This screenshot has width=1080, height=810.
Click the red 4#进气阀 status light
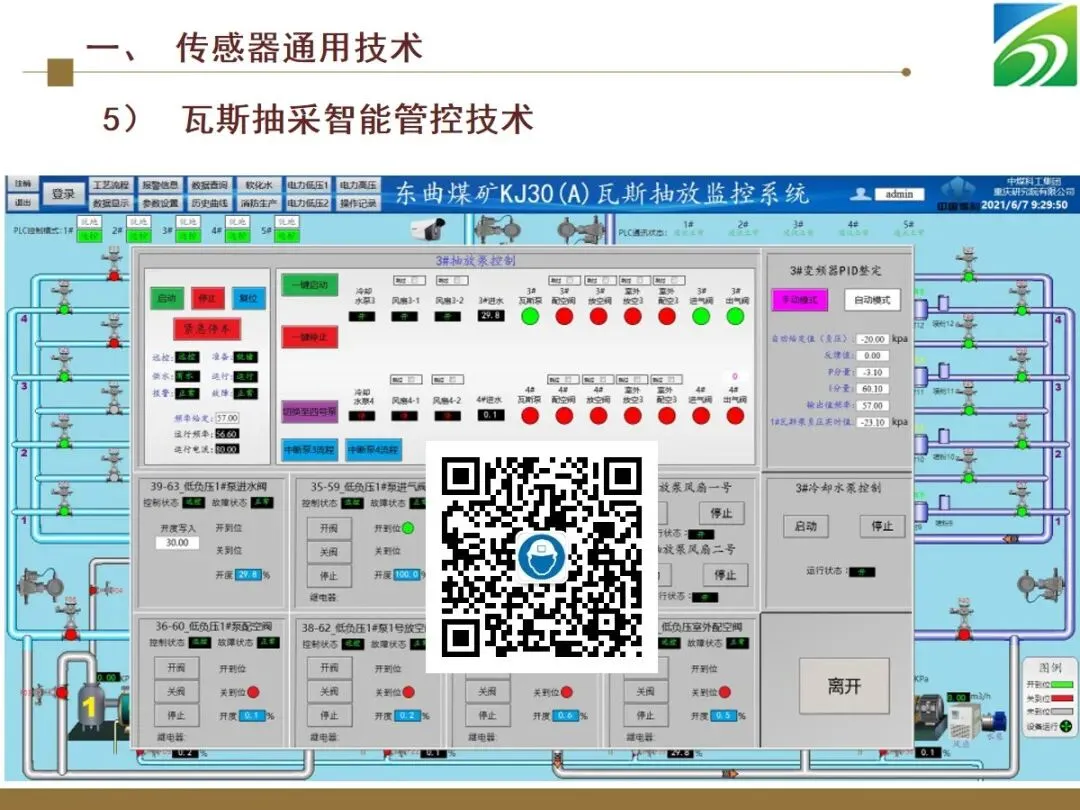pyautogui.click(x=701, y=415)
